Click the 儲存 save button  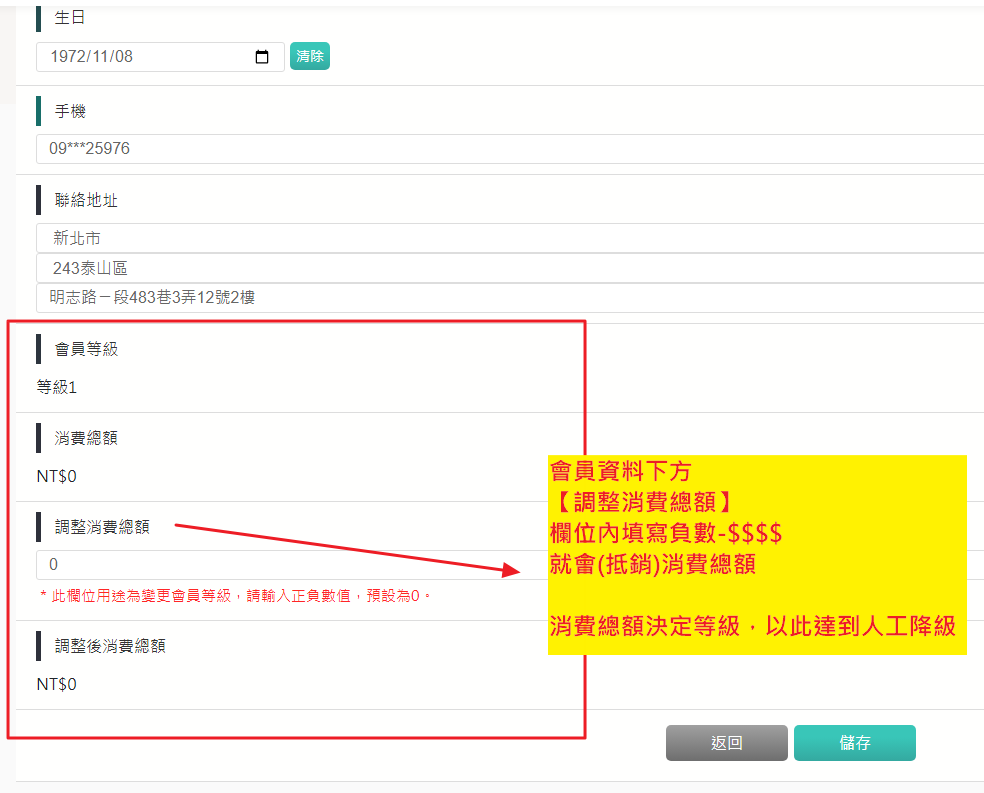coord(855,743)
